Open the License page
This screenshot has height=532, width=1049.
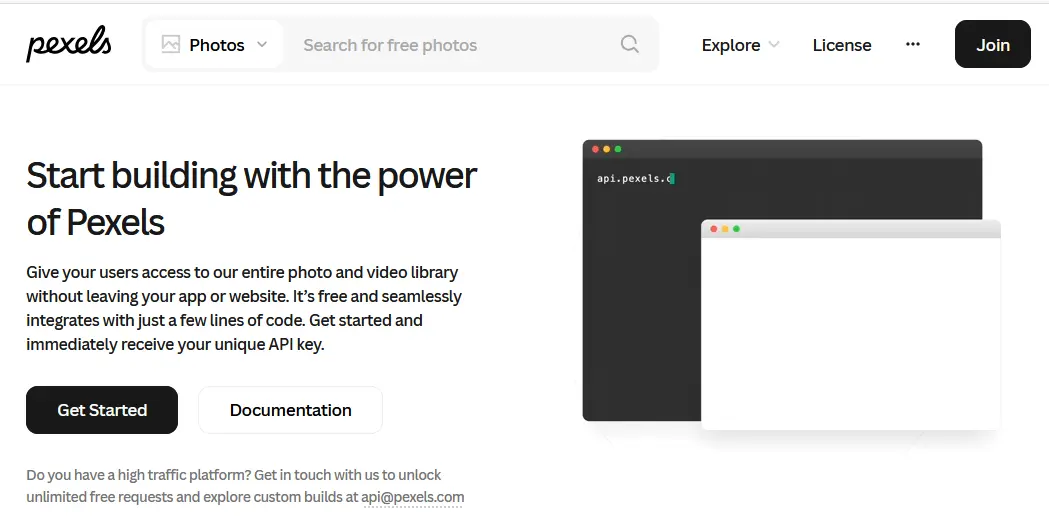pos(842,45)
